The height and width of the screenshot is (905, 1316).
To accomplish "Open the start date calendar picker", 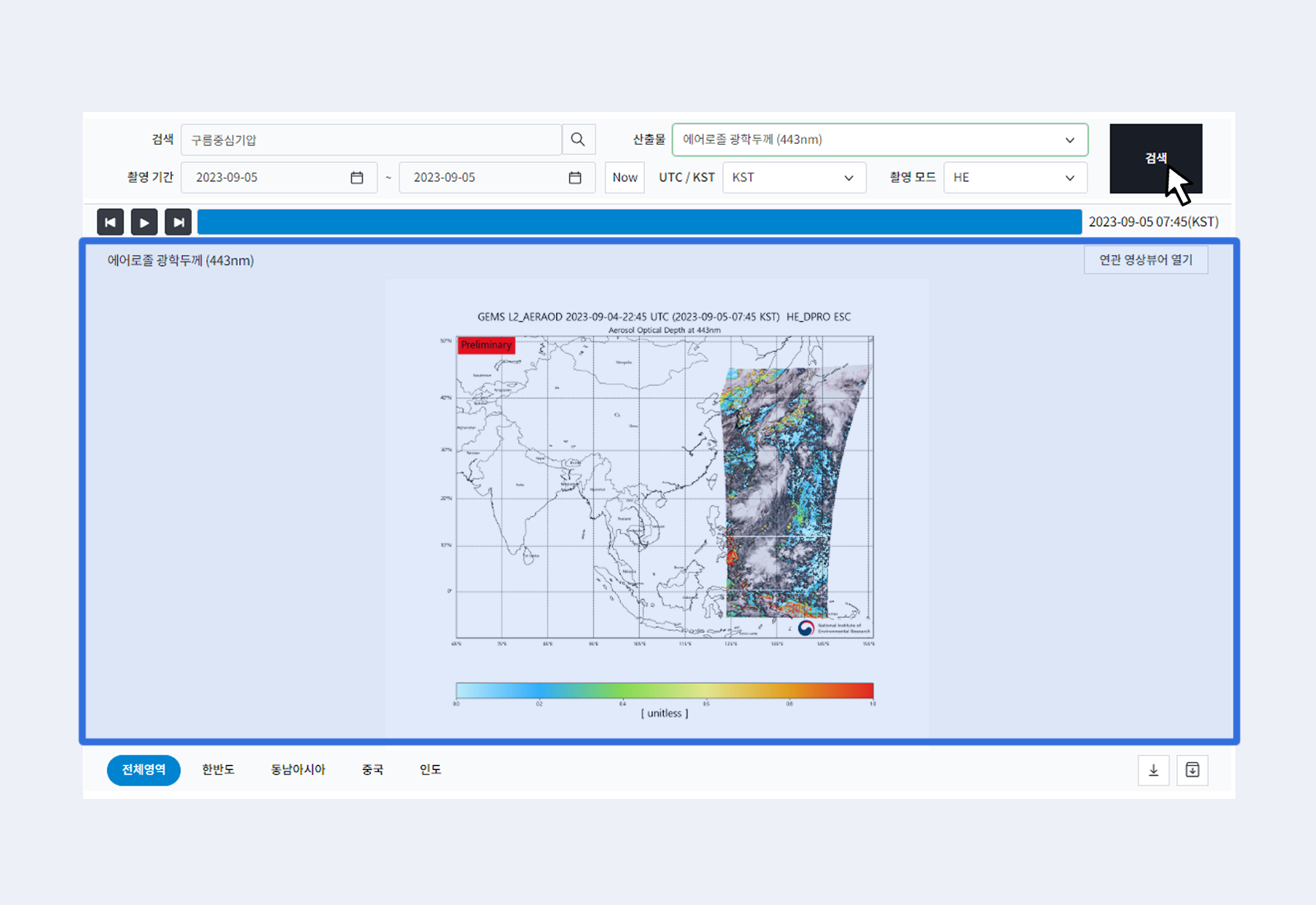I will click(x=357, y=178).
